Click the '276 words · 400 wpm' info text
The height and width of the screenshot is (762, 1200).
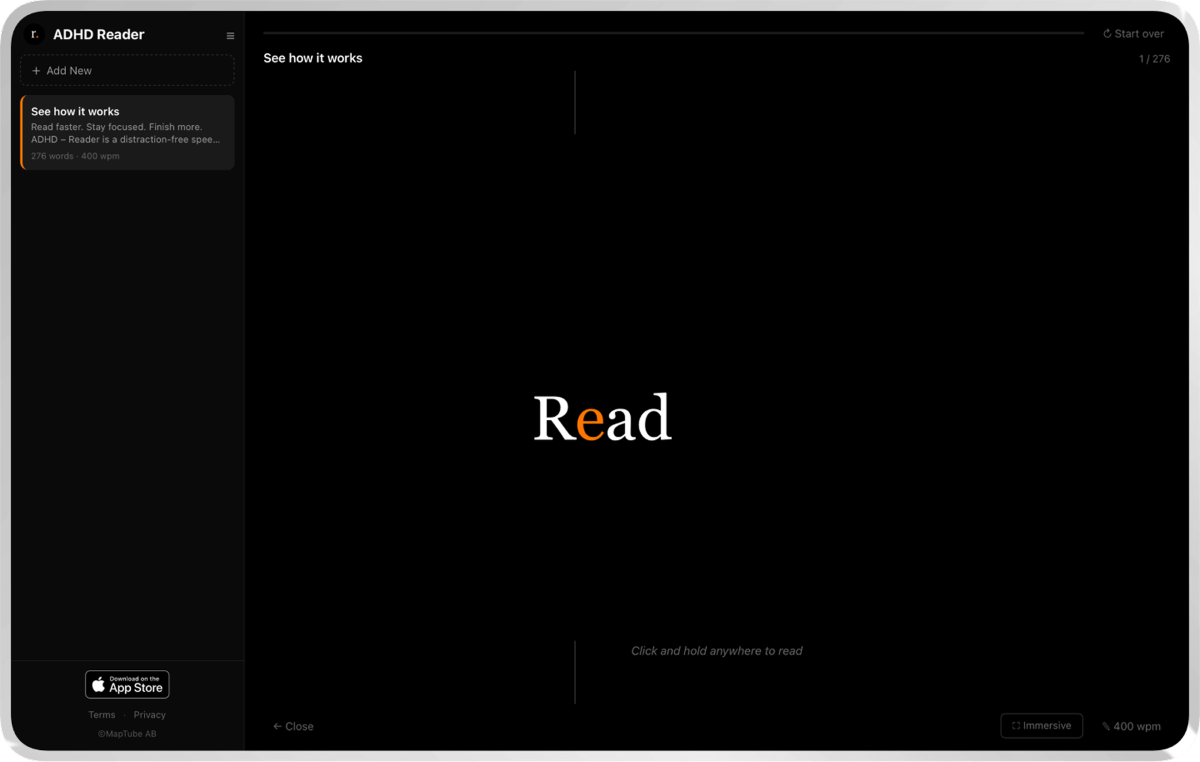(x=75, y=156)
